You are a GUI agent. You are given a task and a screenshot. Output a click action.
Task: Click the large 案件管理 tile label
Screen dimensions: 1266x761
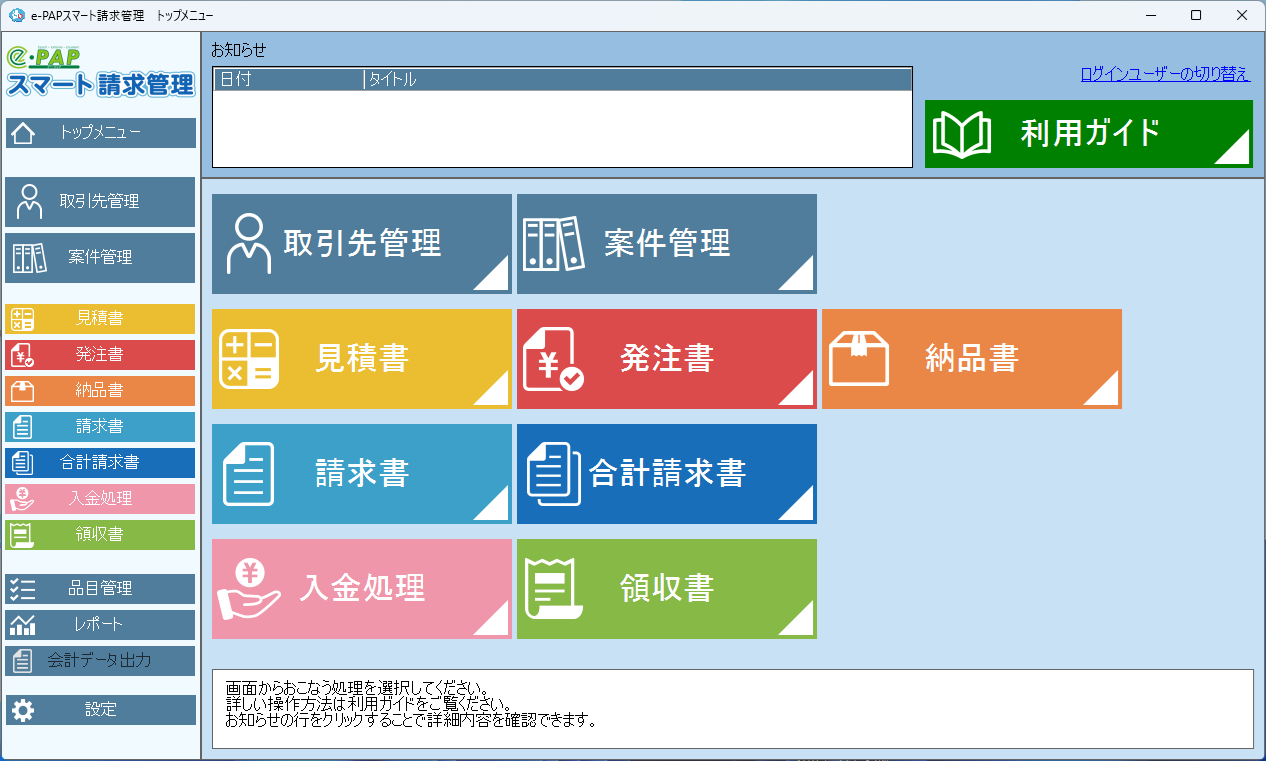667,243
